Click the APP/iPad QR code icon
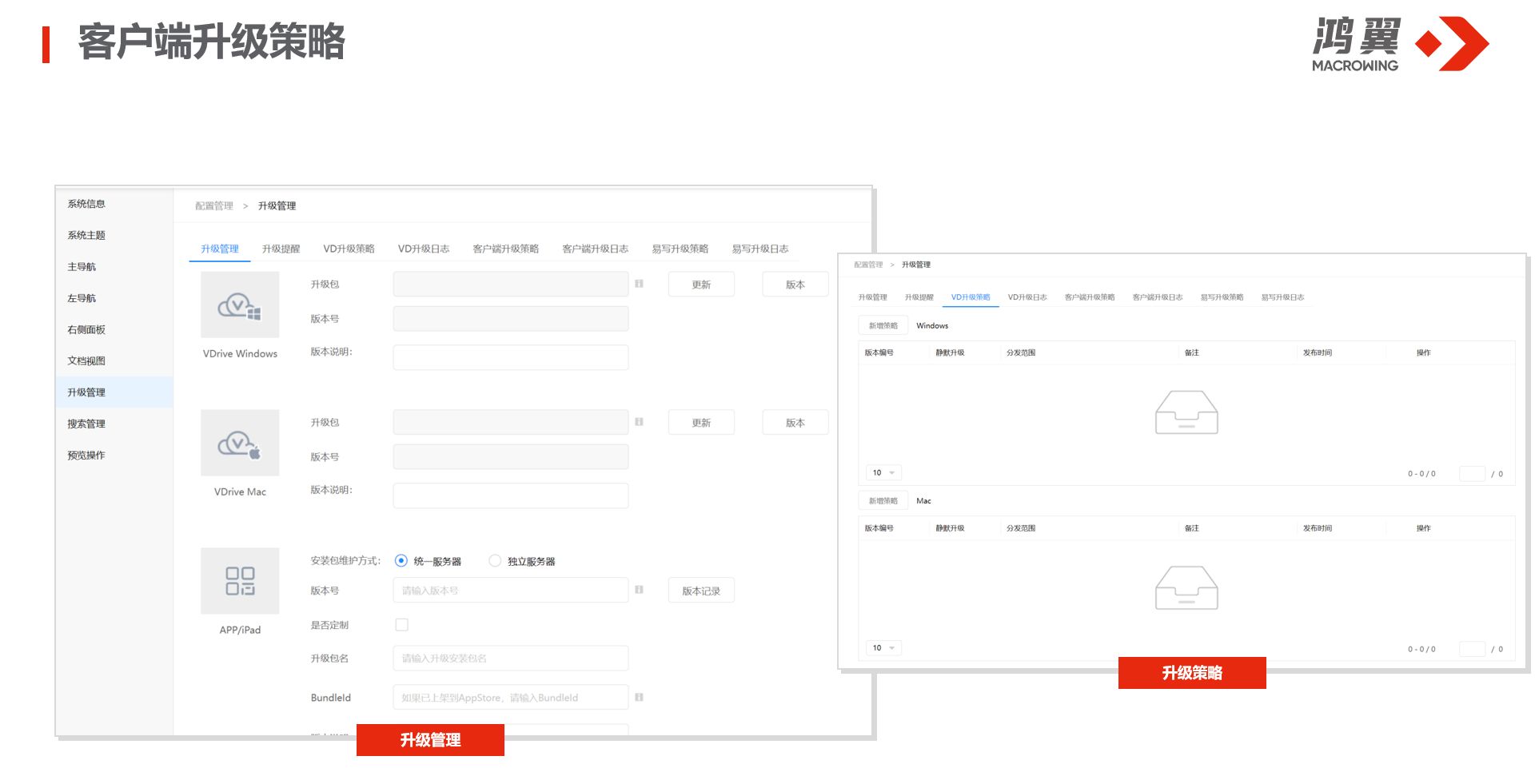Screen dimensions: 1535x784 click(240, 581)
